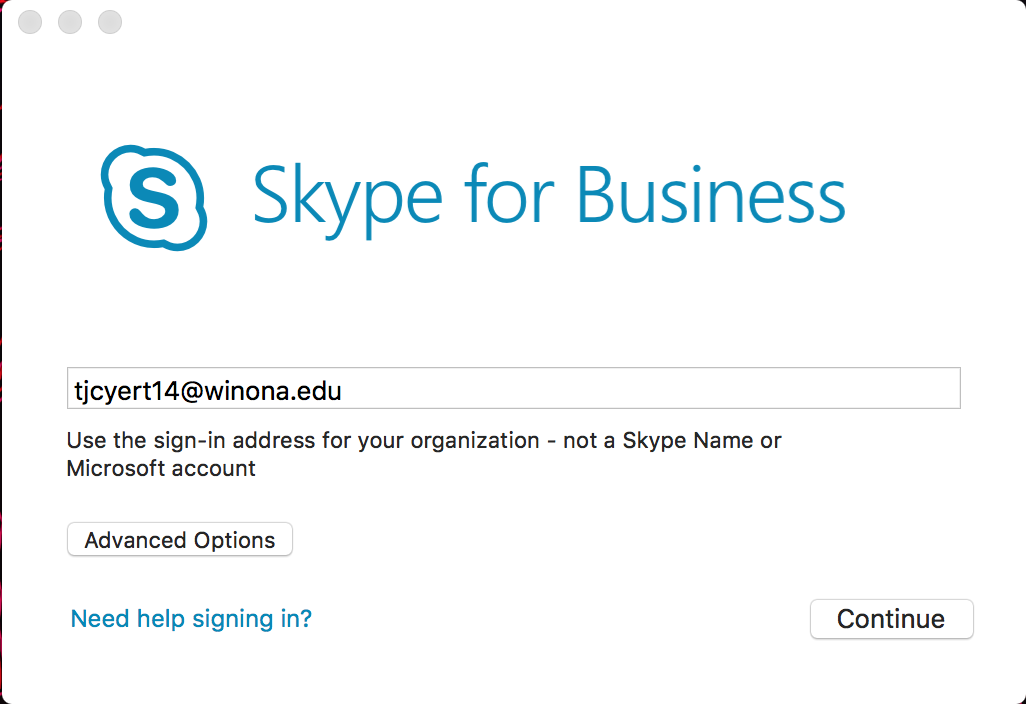This screenshot has width=1026, height=704.
Task: Click the 'tjcyert14@winona.edu' text in field
Action: [208, 390]
